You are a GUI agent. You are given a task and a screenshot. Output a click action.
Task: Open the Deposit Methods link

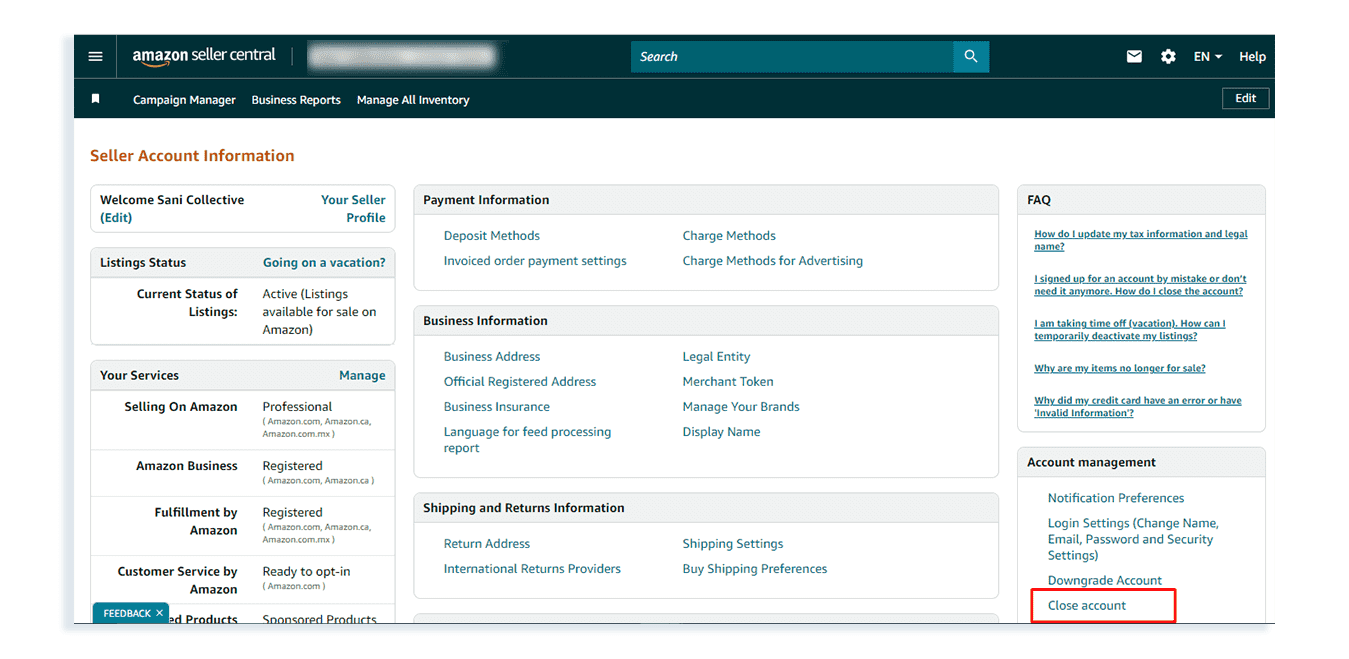pos(492,236)
